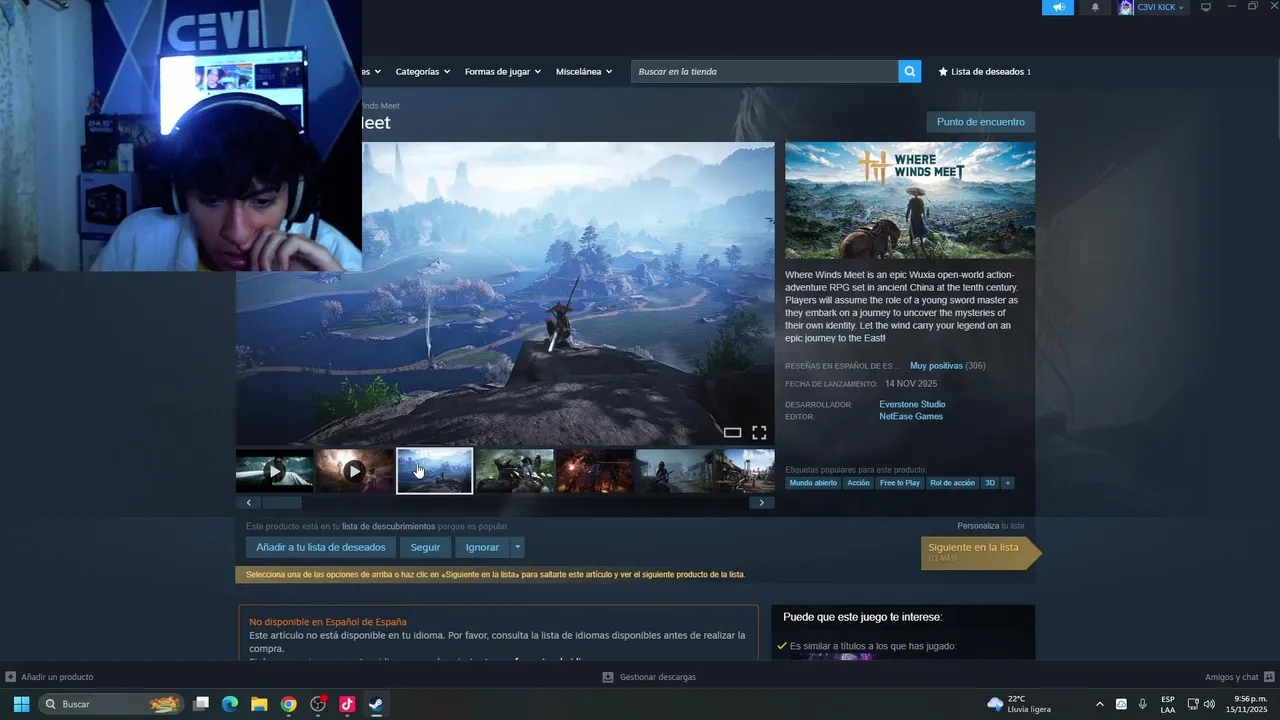Open the Muy positivas reviews link
Image resolution: width=1280 pixels, height=720 pixels.
[936, 366]
